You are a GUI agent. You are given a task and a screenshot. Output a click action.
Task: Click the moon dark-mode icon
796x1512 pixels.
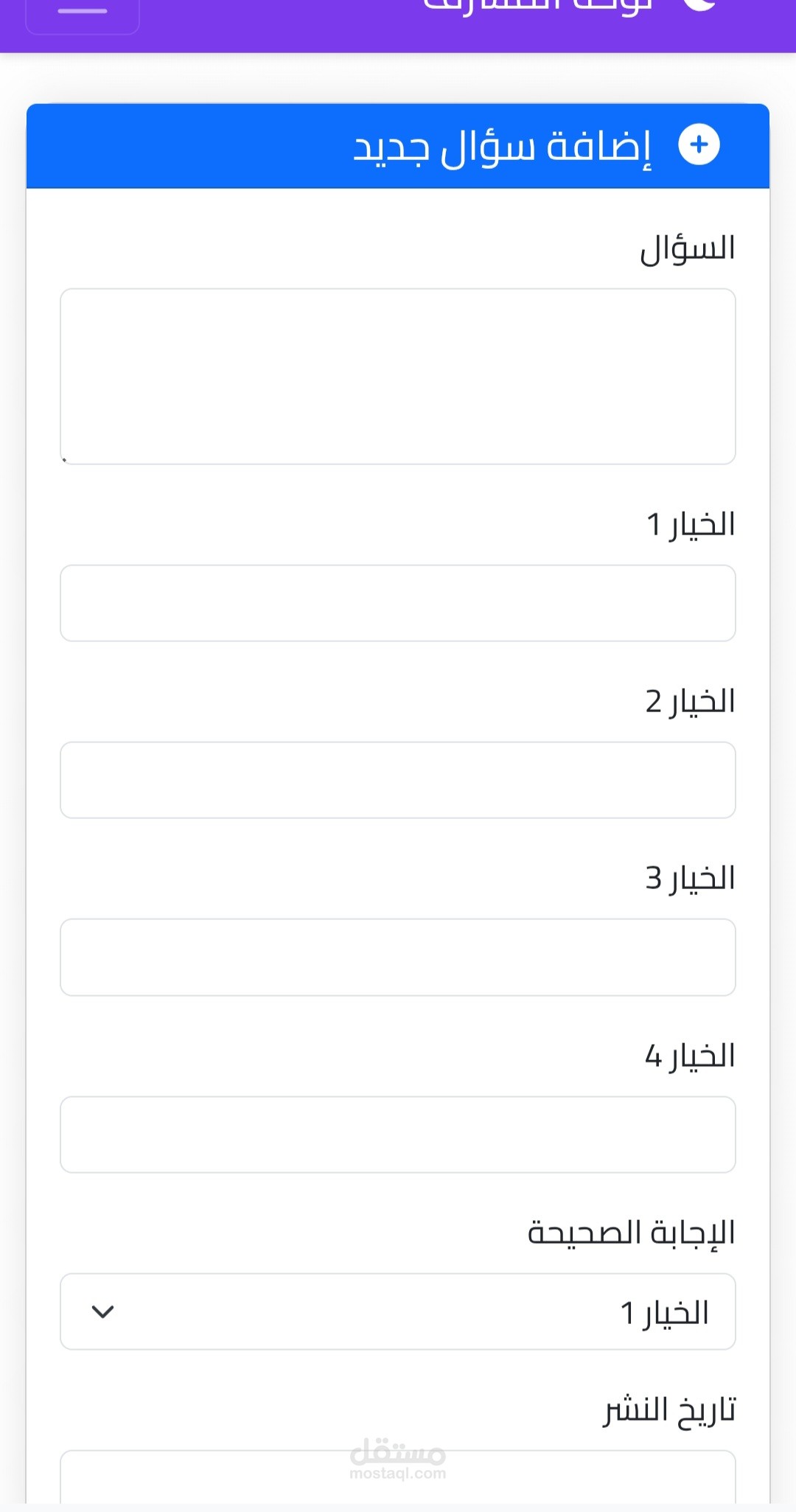pos(699,6)
